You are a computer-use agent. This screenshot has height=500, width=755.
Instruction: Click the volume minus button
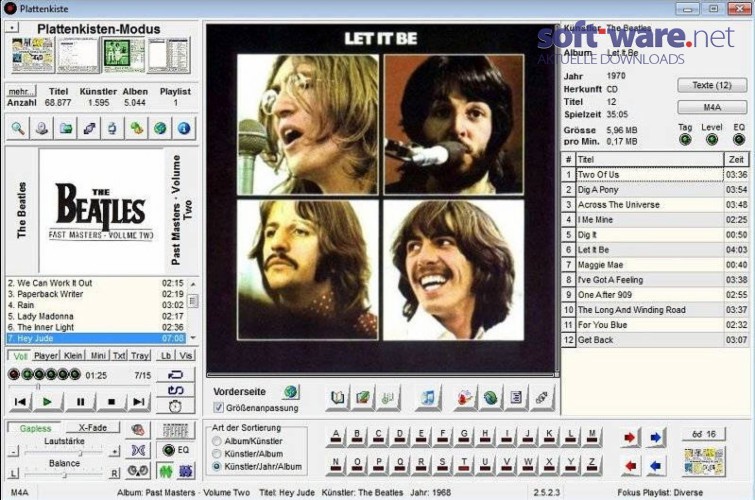point(13,451)
